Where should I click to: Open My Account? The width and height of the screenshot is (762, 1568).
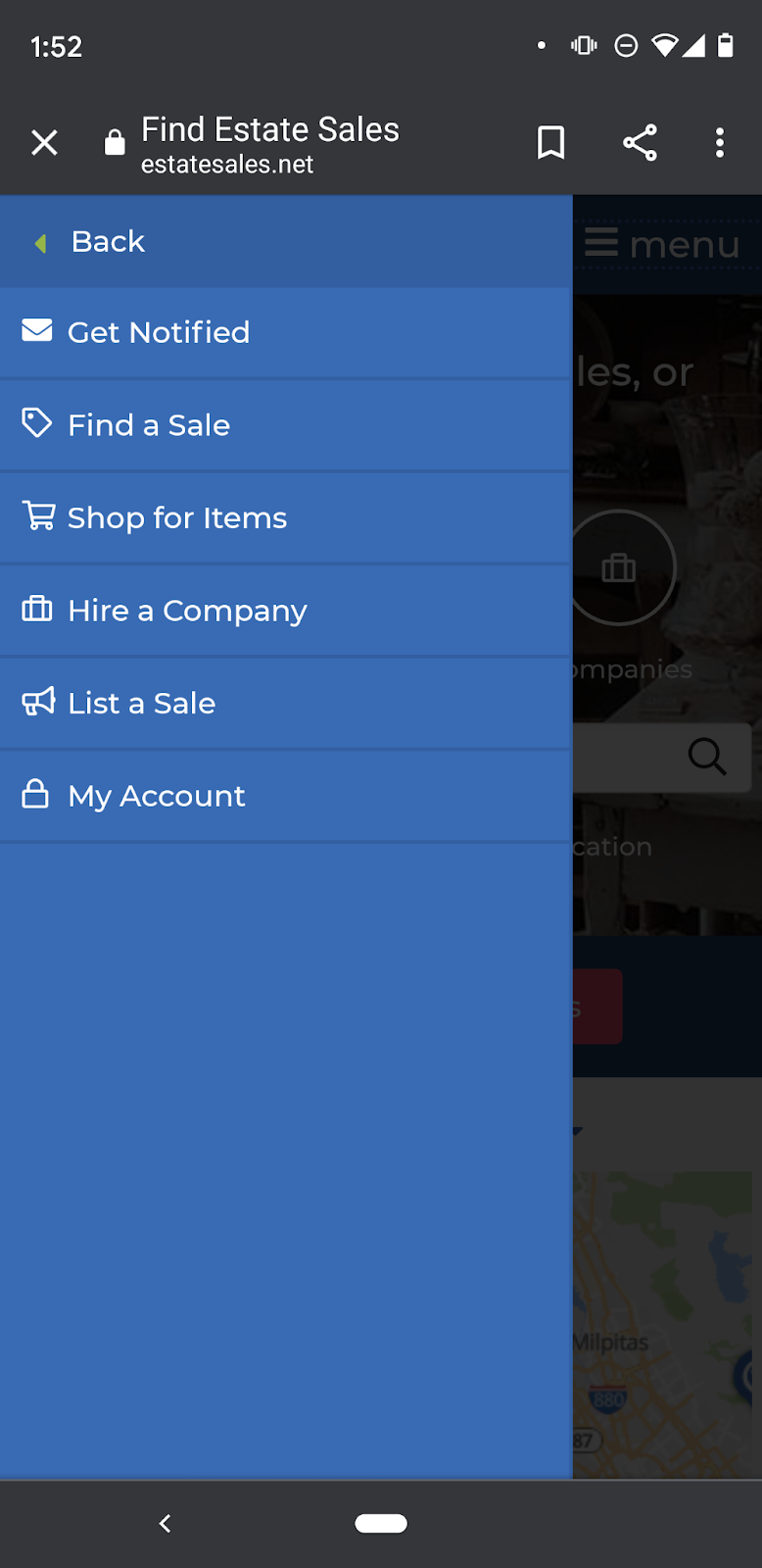click(x=157, y=796)
